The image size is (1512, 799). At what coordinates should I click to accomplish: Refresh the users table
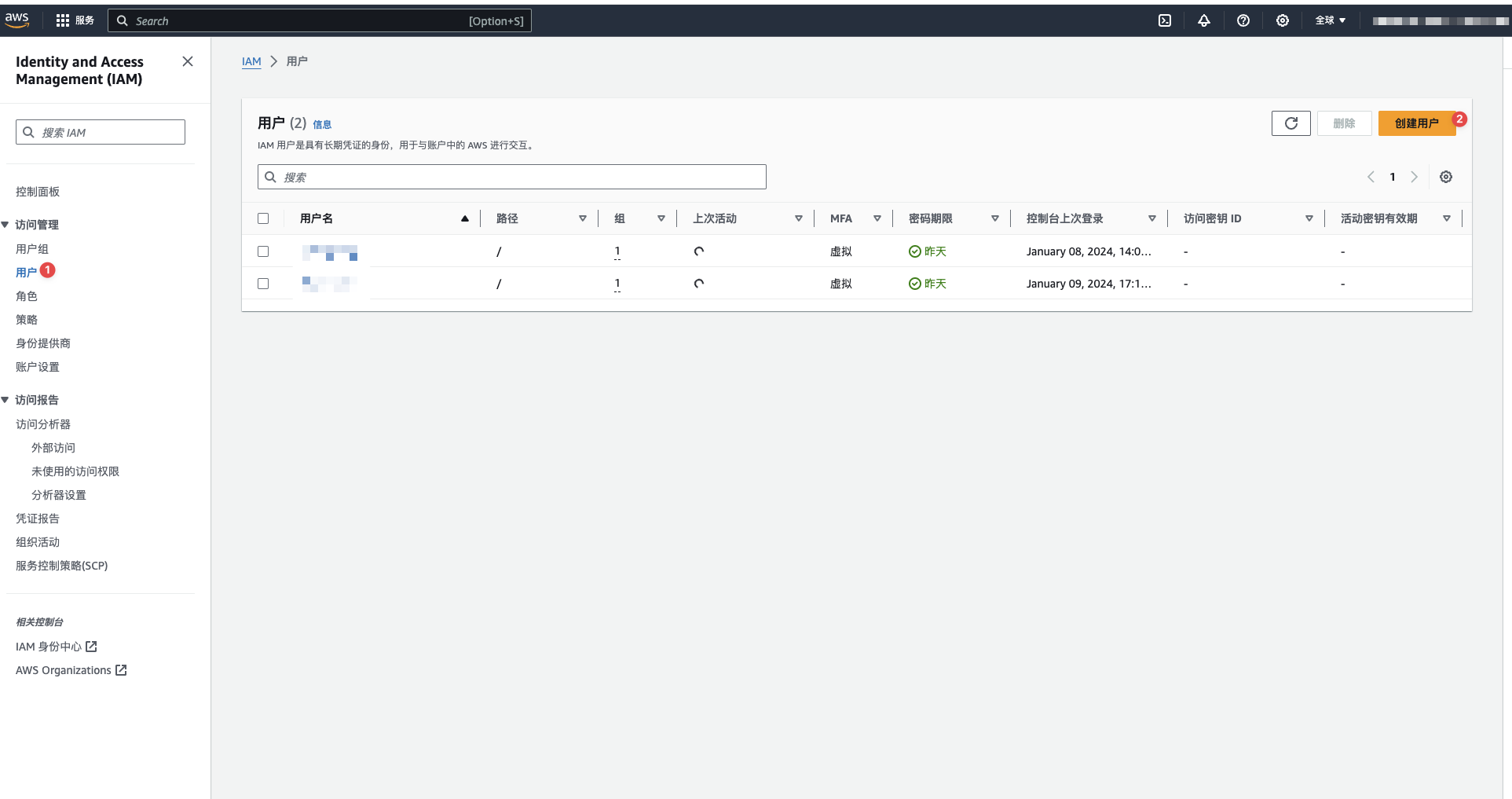click(x=1291, y=123)
